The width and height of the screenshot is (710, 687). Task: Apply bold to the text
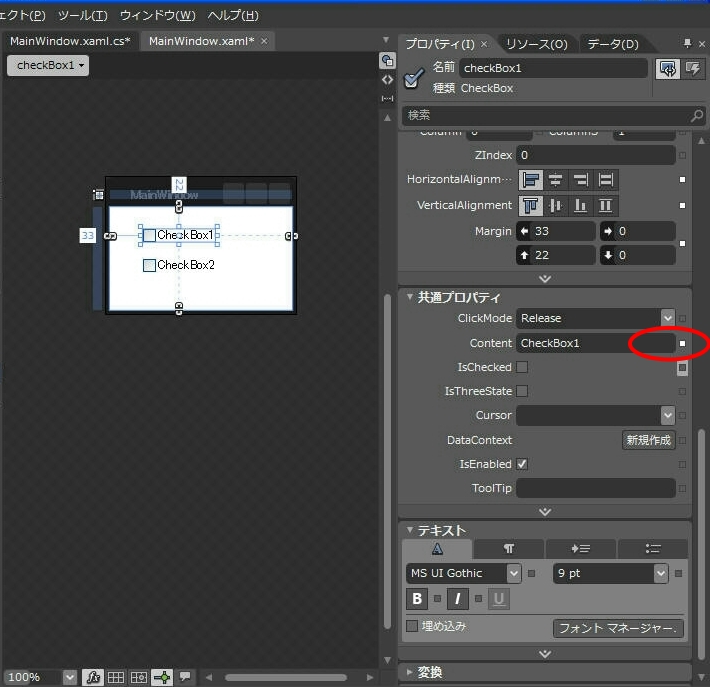(x=418, y=599)
